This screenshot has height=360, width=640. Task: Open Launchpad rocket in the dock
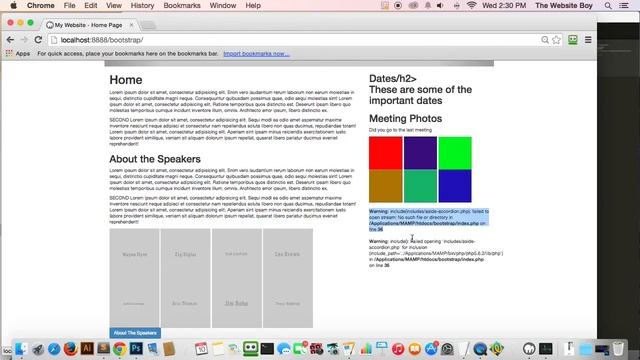point(38,349)
